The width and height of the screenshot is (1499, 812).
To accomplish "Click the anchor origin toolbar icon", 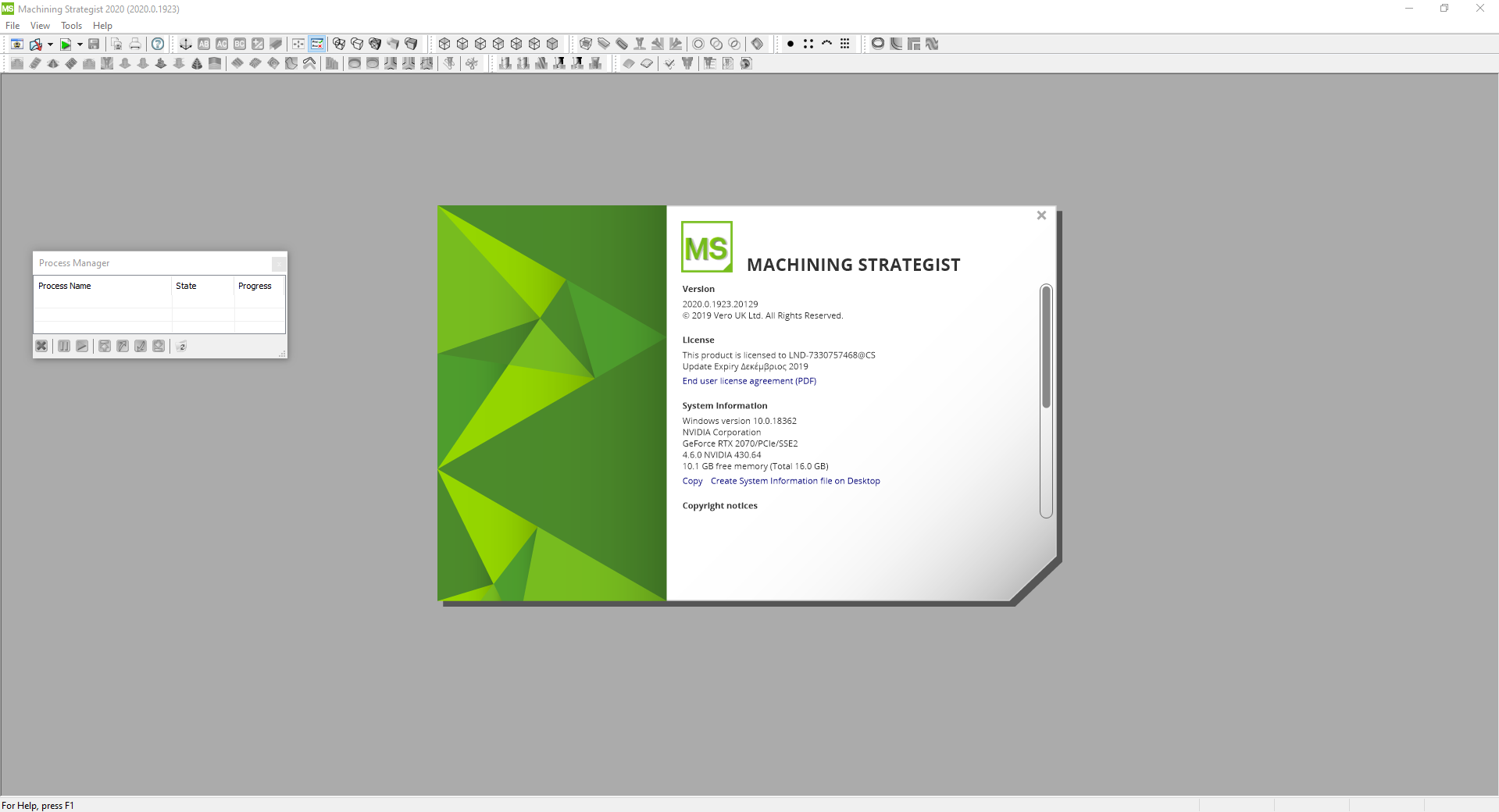I will tap(186, 44).
